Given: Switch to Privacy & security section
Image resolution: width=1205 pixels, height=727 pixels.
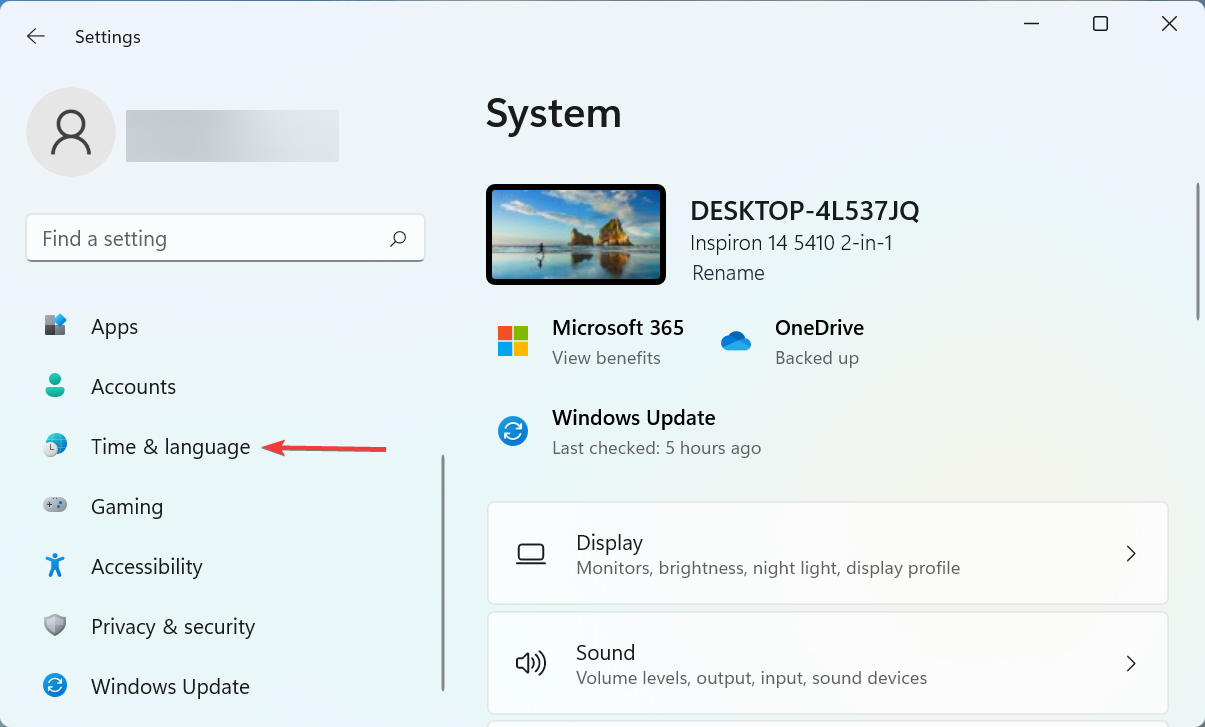Looking at the screenshot, I should (172, 626).
